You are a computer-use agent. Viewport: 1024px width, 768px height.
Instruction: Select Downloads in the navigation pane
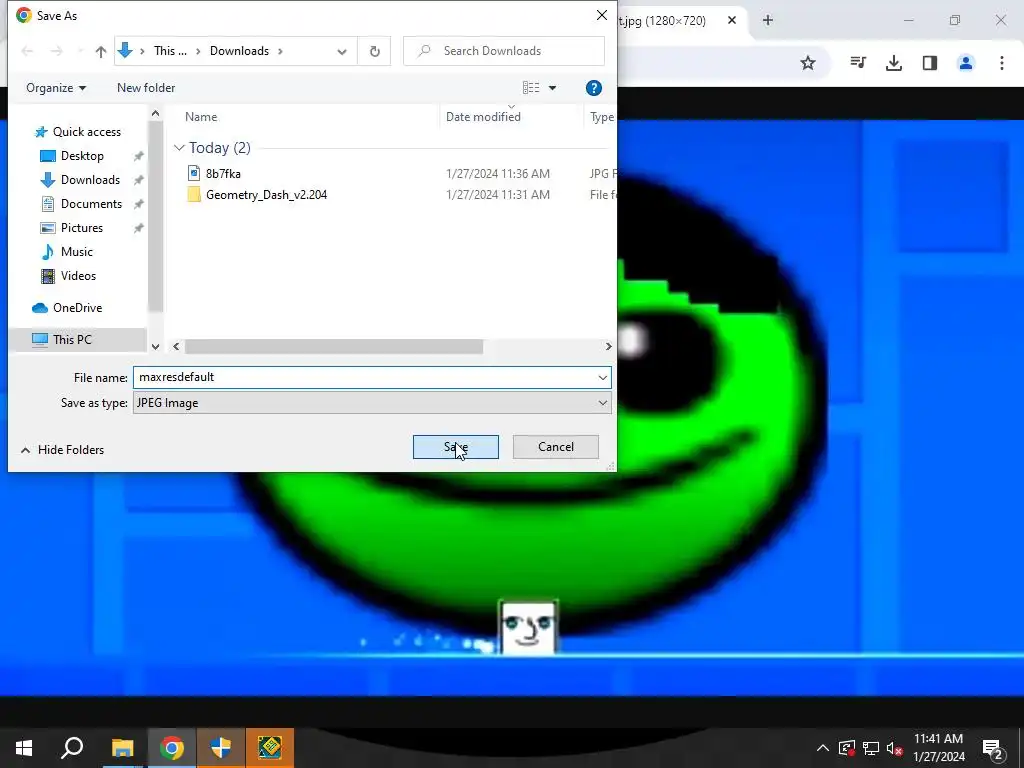click(x=89, y=180)
